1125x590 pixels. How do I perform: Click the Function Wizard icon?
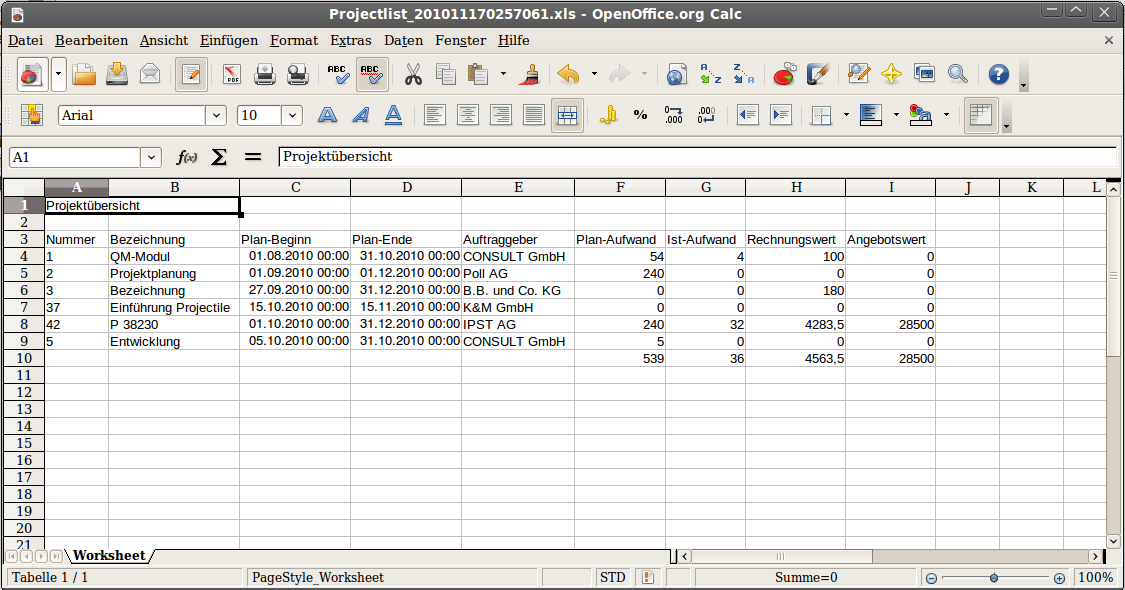click(x=187, y=157)
